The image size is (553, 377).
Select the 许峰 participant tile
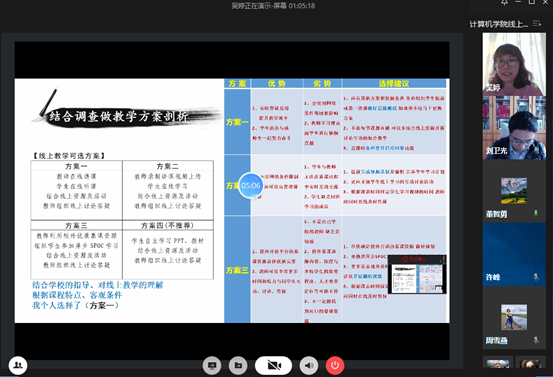pyautogui.click(x=514, y=254)
